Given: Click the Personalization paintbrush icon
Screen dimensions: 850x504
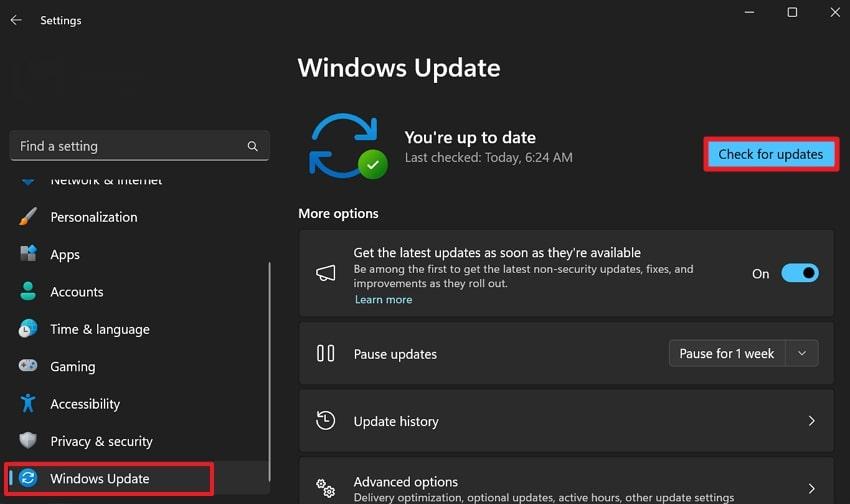Looking at the screenshot, I should tap(28, 217).
